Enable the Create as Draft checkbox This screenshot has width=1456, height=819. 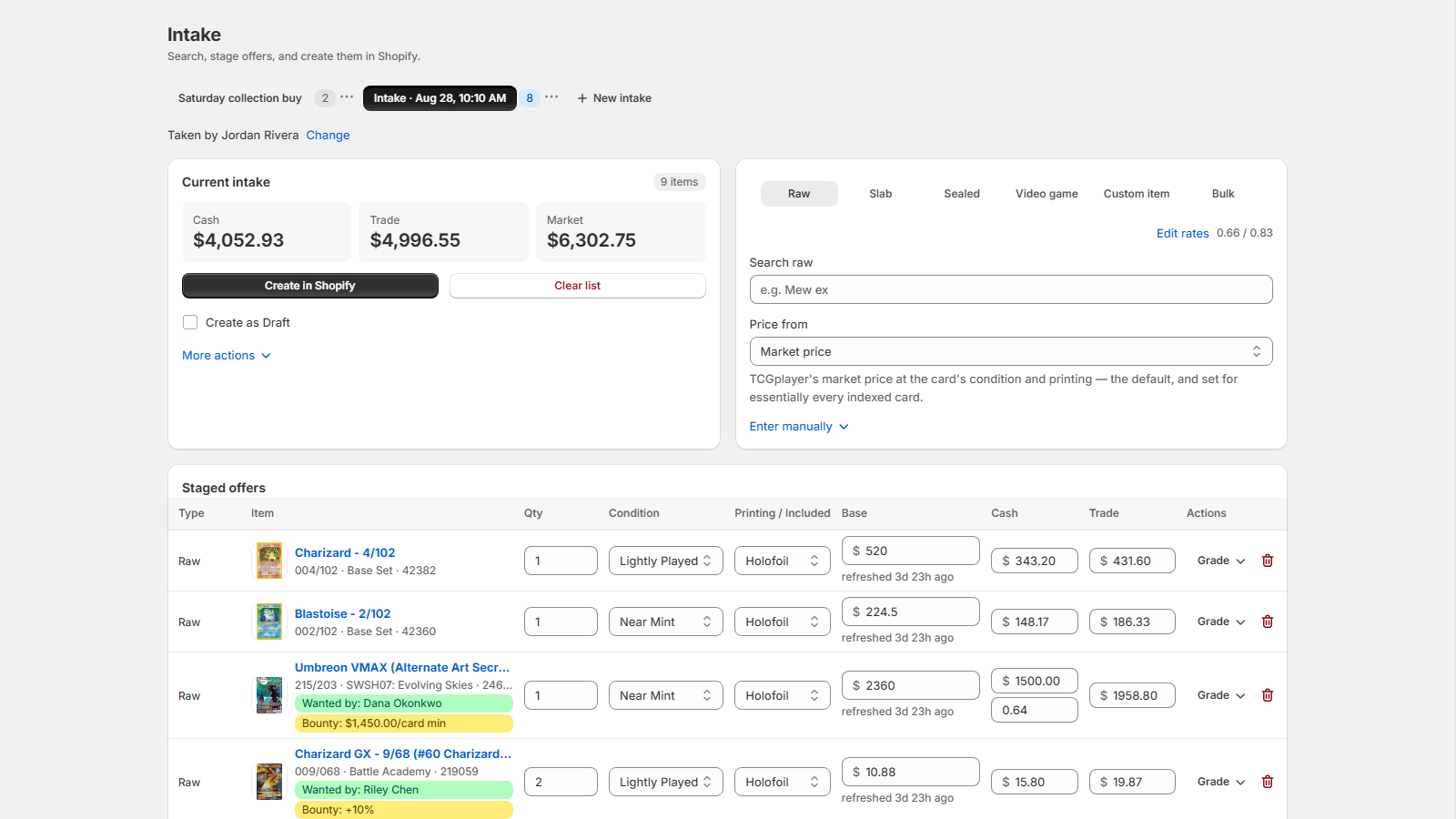click(x=190, y=322)
